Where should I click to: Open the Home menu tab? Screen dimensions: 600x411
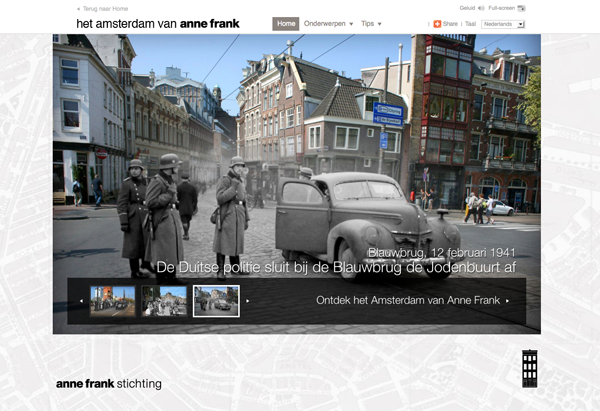[286, 24]
